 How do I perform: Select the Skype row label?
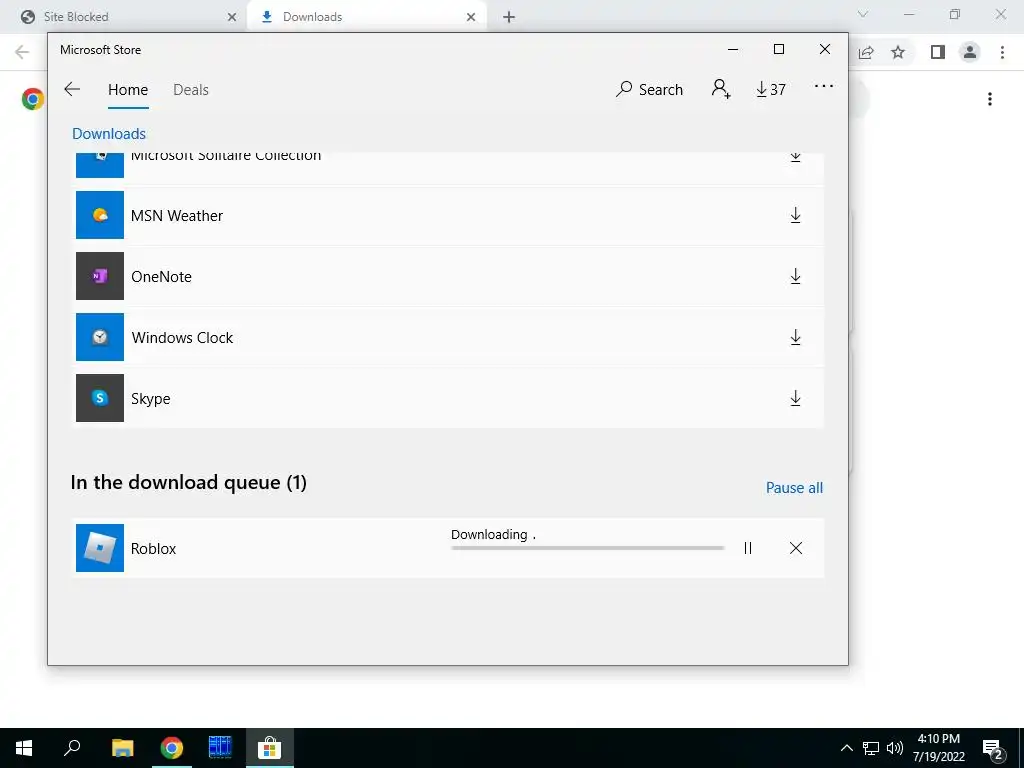[151, 399]
